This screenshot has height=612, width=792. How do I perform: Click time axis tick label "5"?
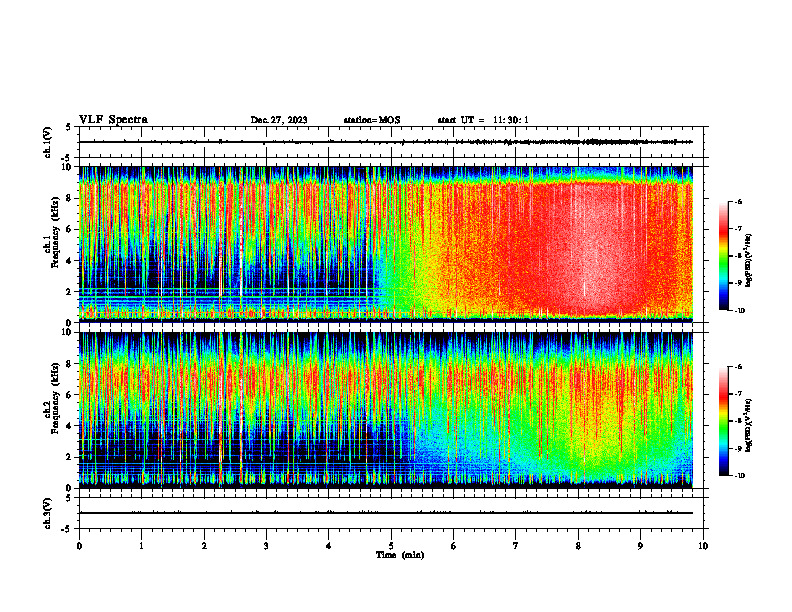click(x=391, y=546)
